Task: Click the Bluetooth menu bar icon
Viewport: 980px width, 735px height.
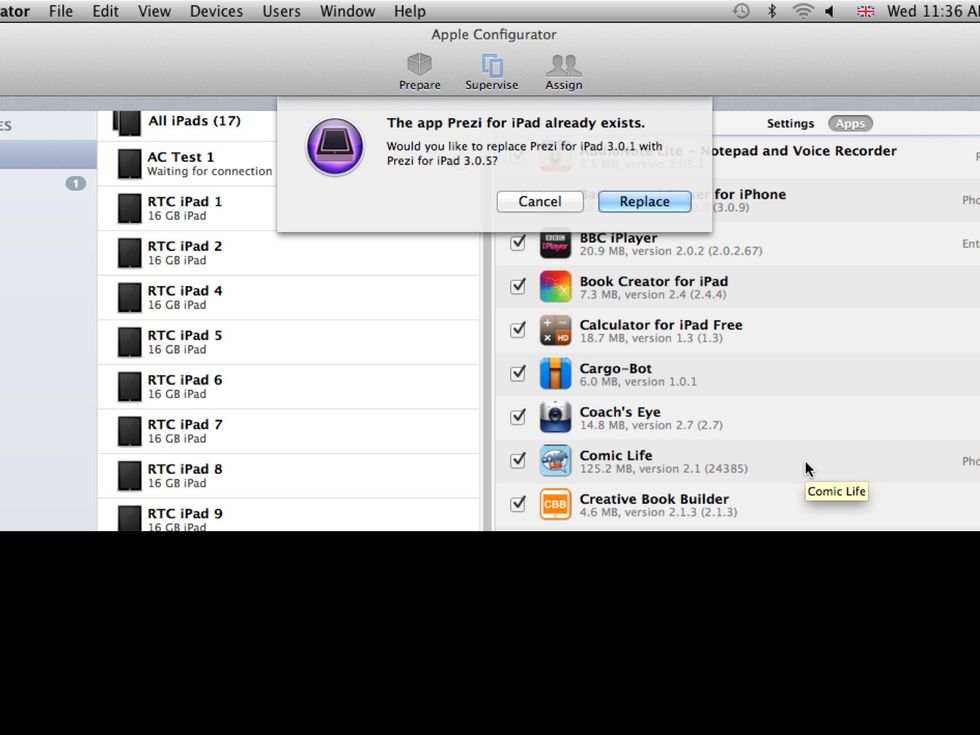Action: pos(771,11)
